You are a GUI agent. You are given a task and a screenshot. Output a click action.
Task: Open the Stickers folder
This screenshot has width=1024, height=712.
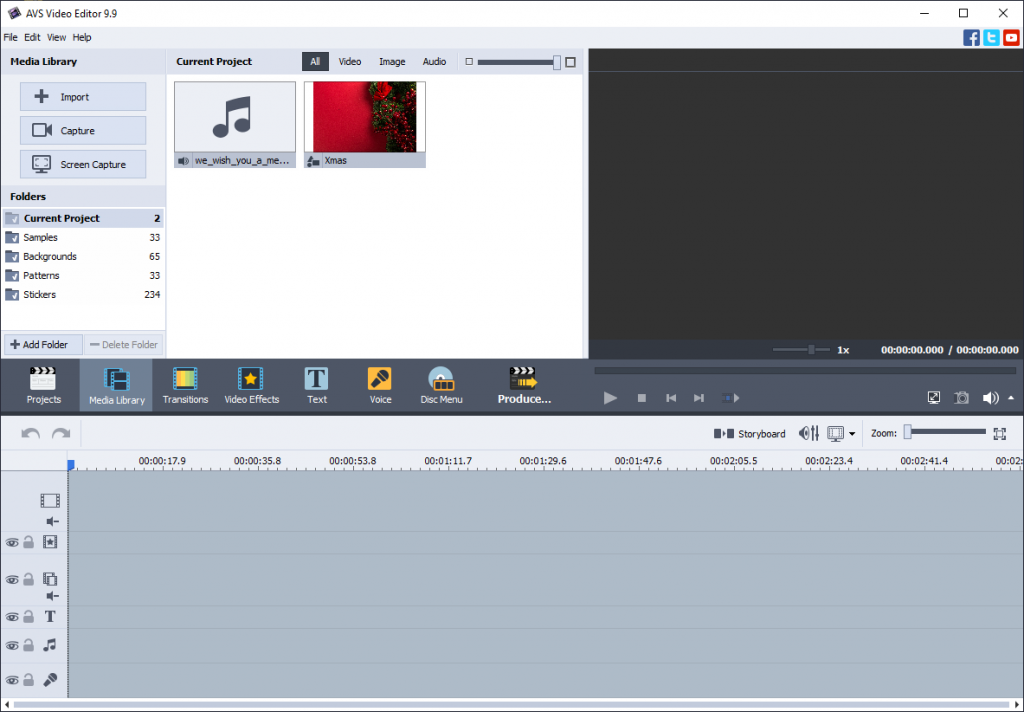point(83,295)
